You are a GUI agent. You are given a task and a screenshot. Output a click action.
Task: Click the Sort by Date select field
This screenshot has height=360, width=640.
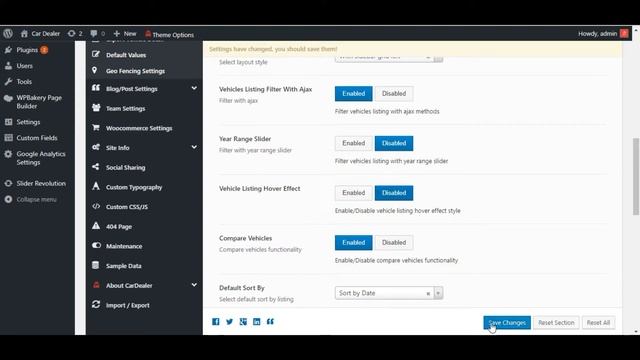pos(389,293)
